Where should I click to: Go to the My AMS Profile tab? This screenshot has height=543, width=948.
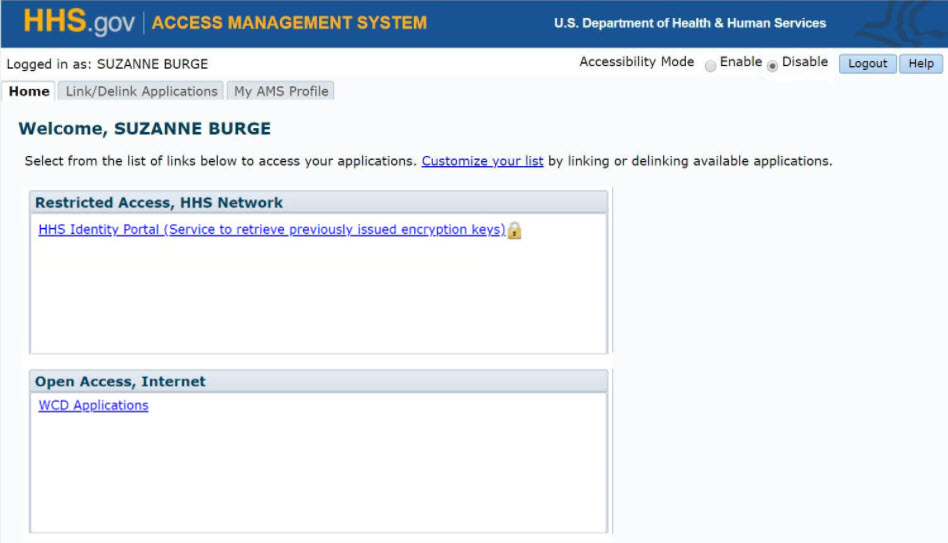tap(281, 91)
